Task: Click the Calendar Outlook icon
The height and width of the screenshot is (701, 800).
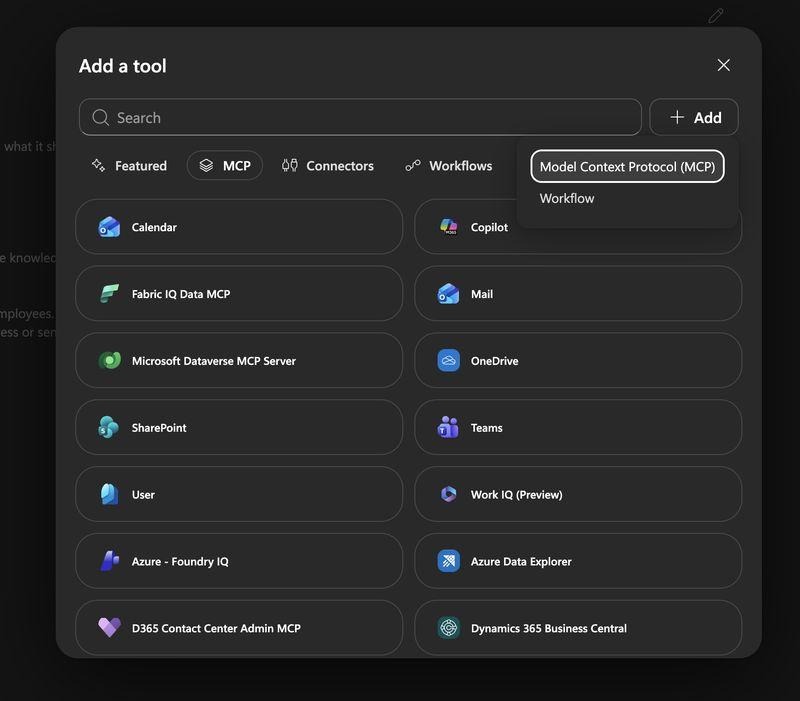Action: click(109, 227)
